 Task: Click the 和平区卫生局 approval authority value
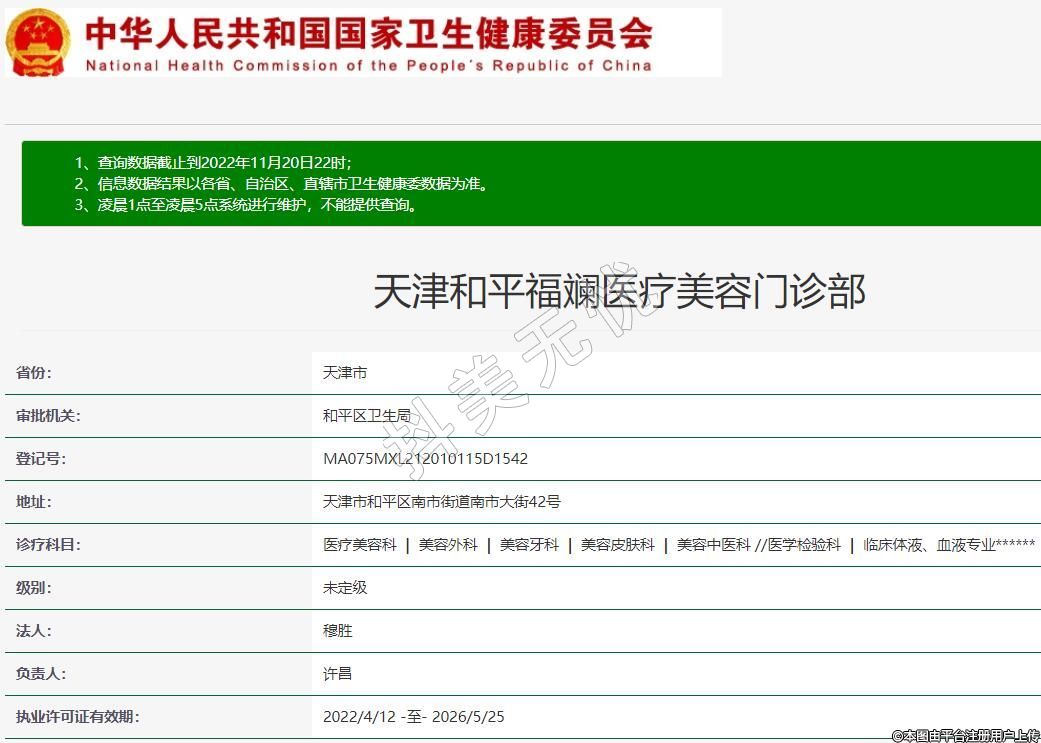point(367,416)
